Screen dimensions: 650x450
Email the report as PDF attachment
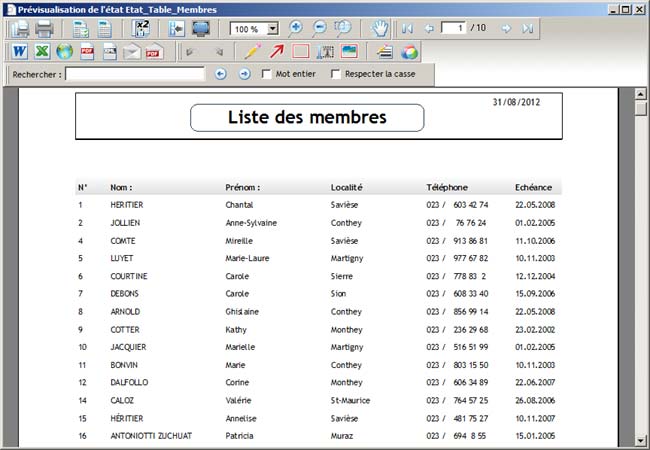click(x=154, y=52)
